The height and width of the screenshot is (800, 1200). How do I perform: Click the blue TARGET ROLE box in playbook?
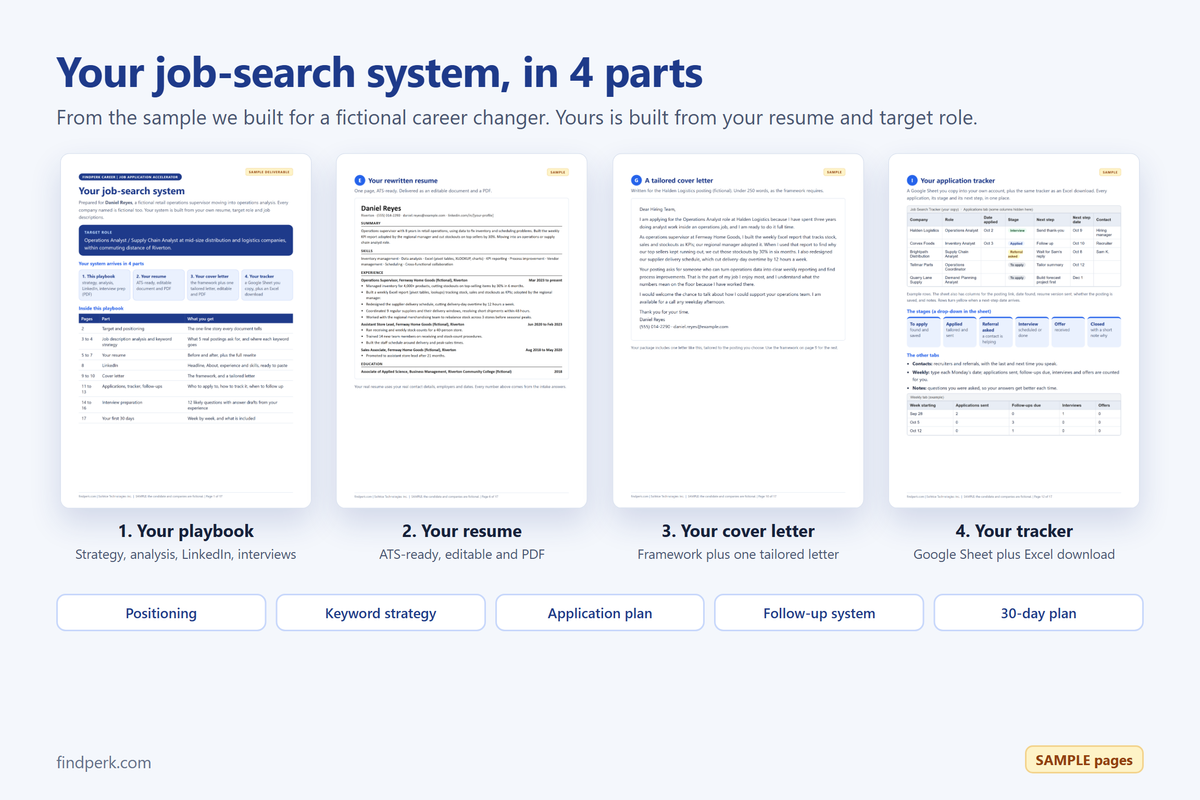tap(186, 241)
